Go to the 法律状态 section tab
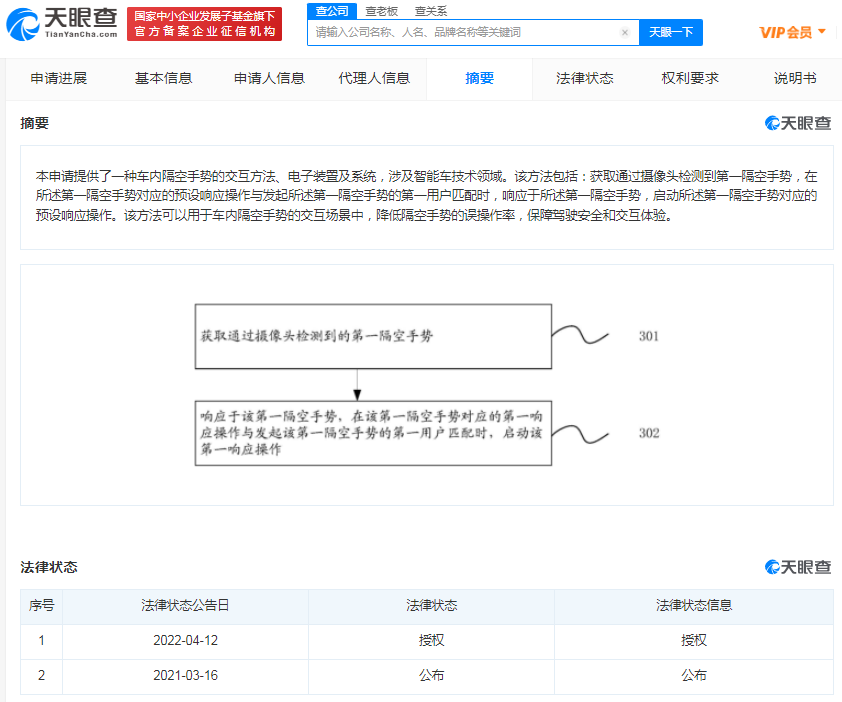 click(x=585, y=78)
